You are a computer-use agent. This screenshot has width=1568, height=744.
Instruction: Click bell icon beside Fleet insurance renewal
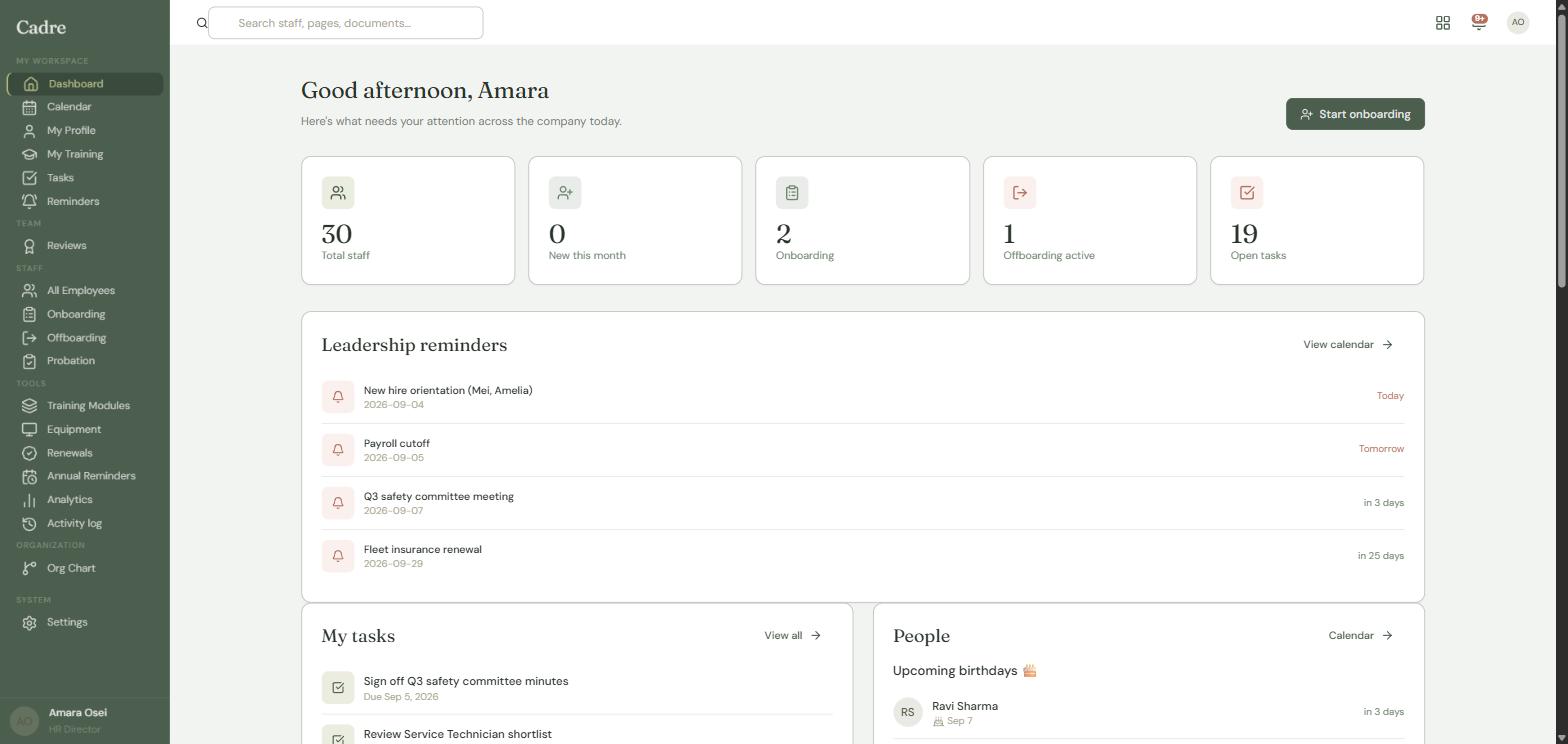tap(338, 556)
